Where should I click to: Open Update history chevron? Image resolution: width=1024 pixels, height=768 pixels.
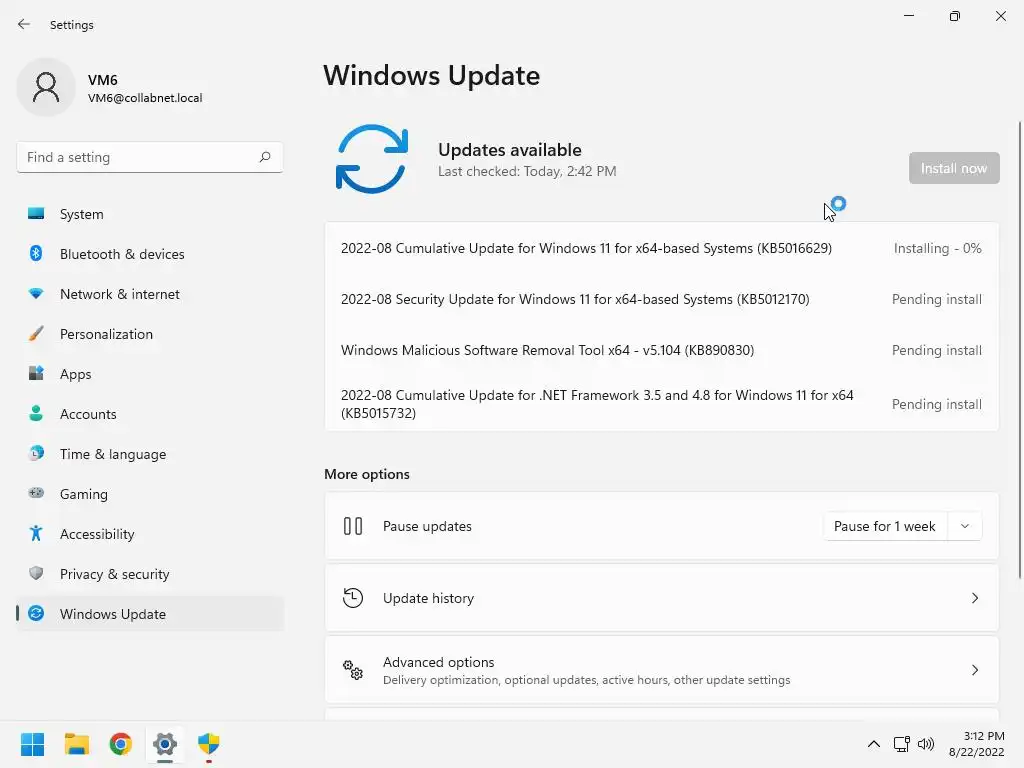coord(974,598)
